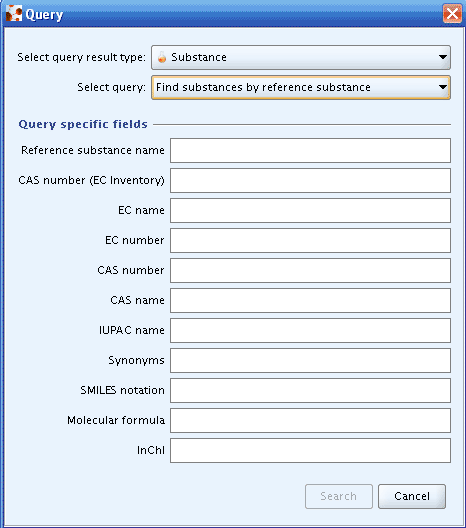Image resolution: width=466 pixels, height=528 pixels.
Task: Select the Synonyms text box
Action: tap(310, 360)
